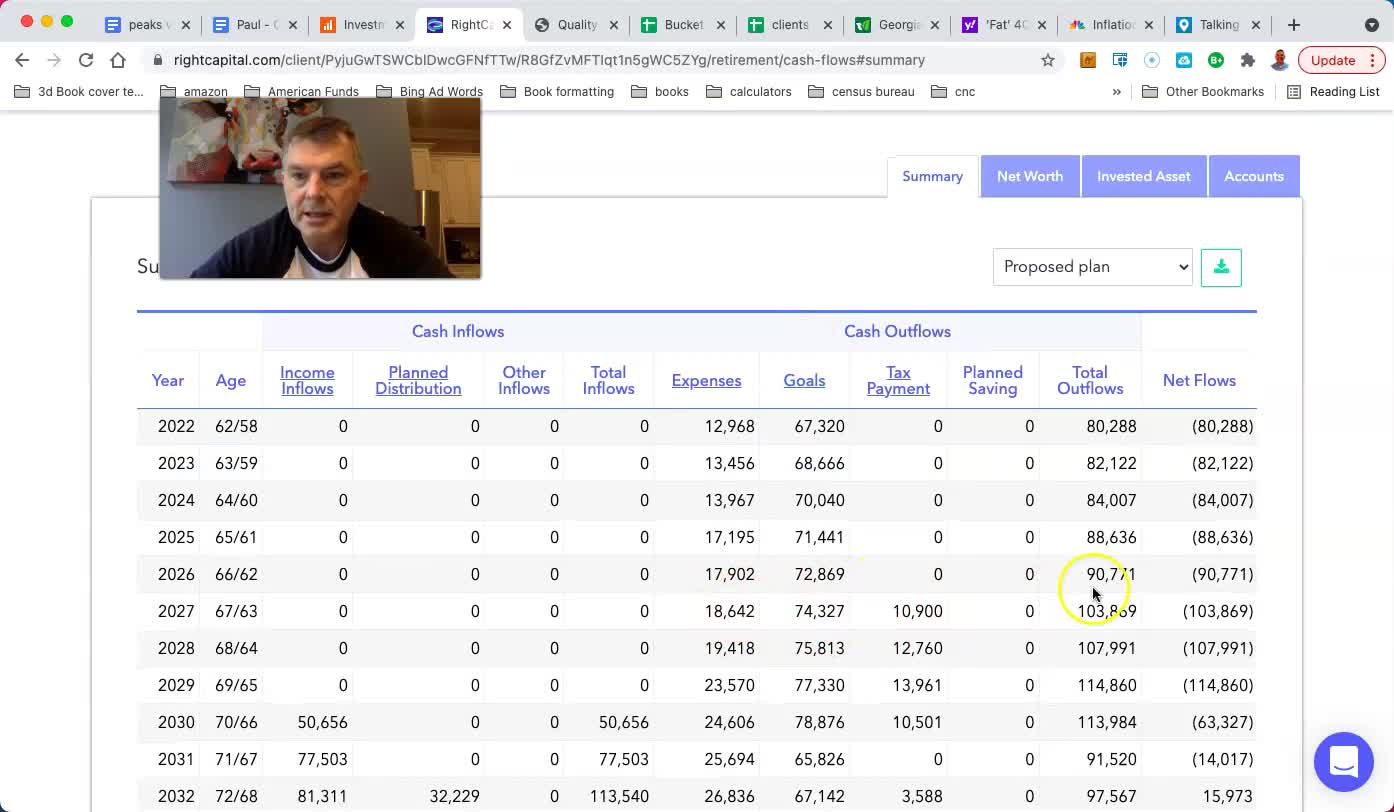Bookmark page with star icon
Viewport: 1394px width, 812px height.
[x=1048, y=60]
